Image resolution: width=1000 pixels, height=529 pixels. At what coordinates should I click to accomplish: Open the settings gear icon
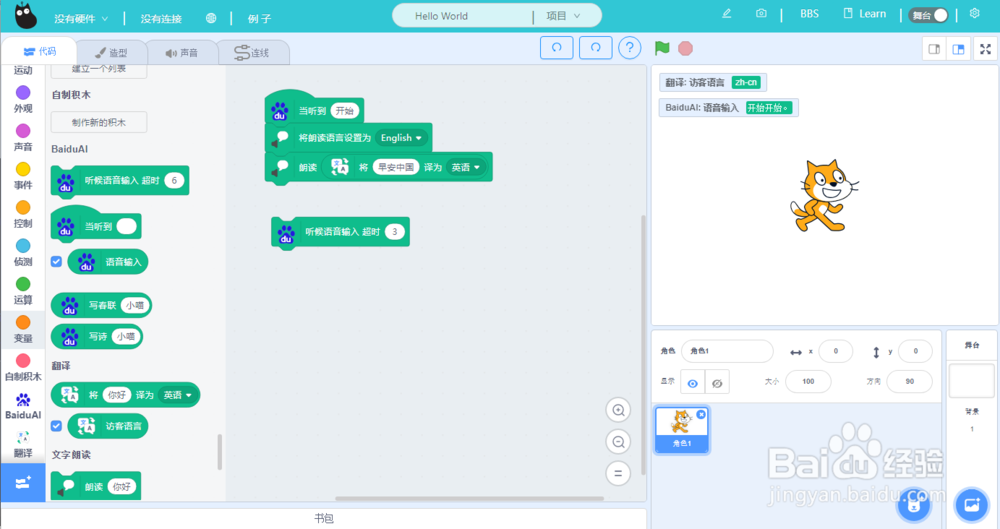(x=974, y=13)
